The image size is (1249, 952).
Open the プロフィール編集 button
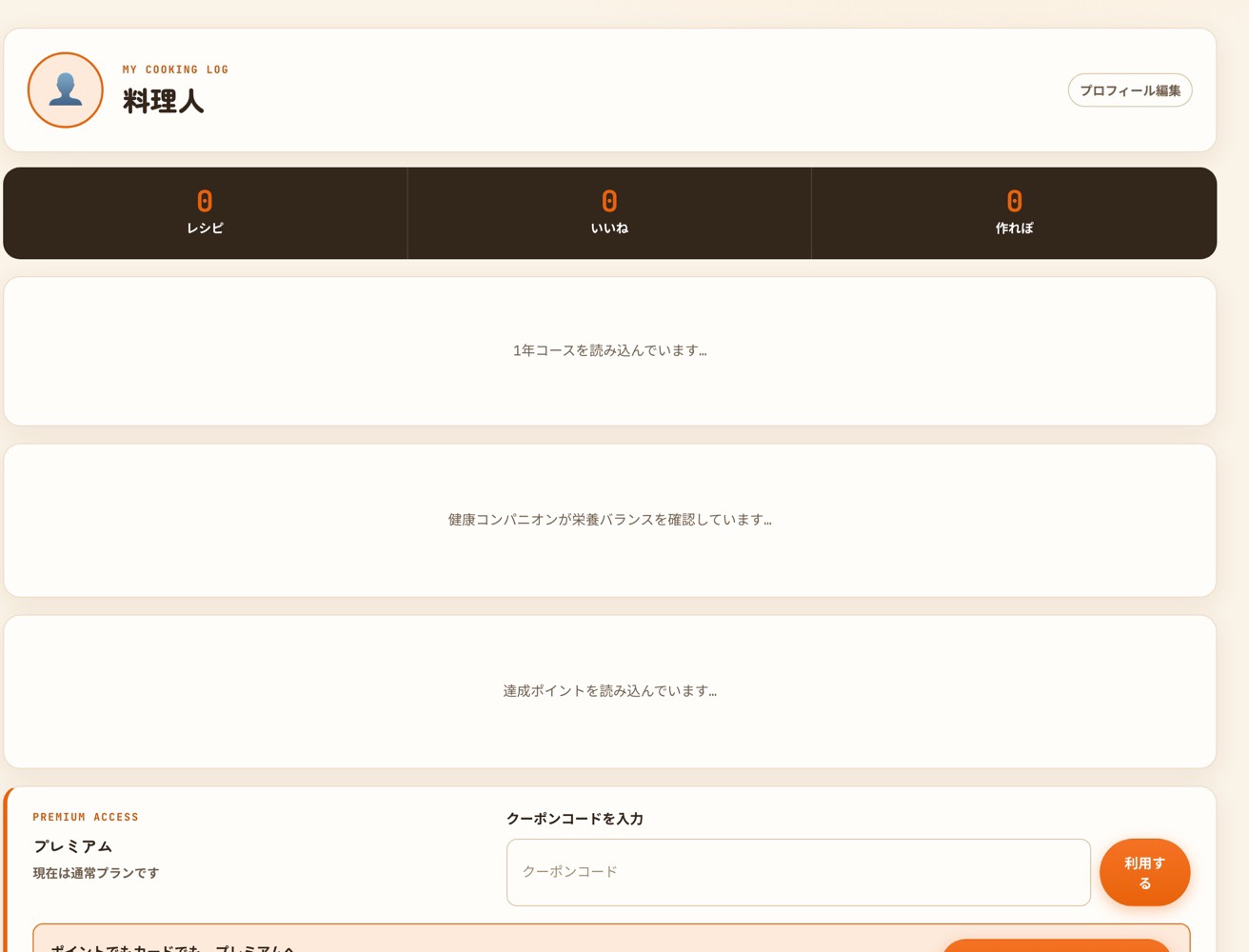1130,90
